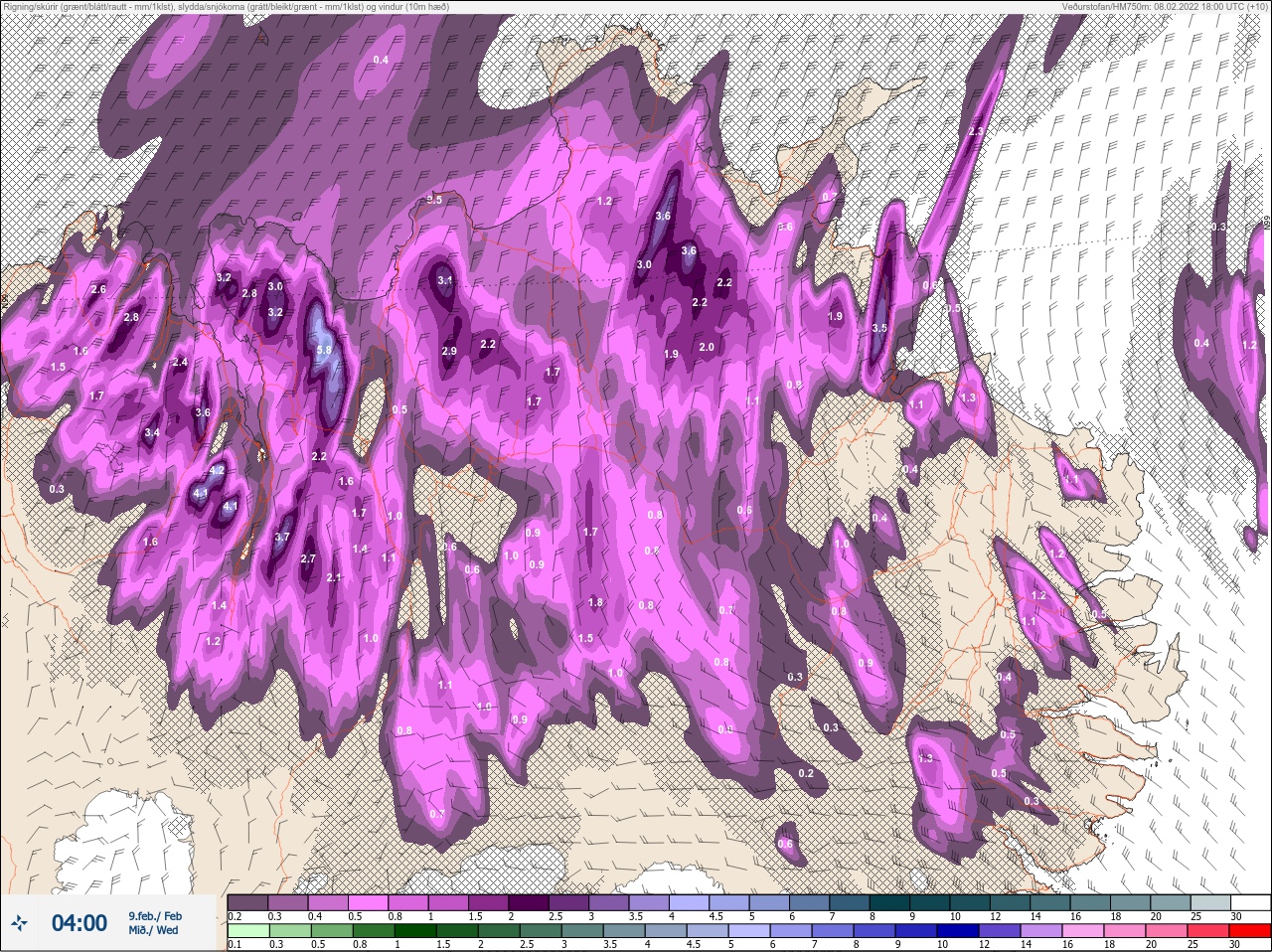Click the 5.8 precipitation value on map
This screenshot has height=952, width=1272.
[324, 350]
